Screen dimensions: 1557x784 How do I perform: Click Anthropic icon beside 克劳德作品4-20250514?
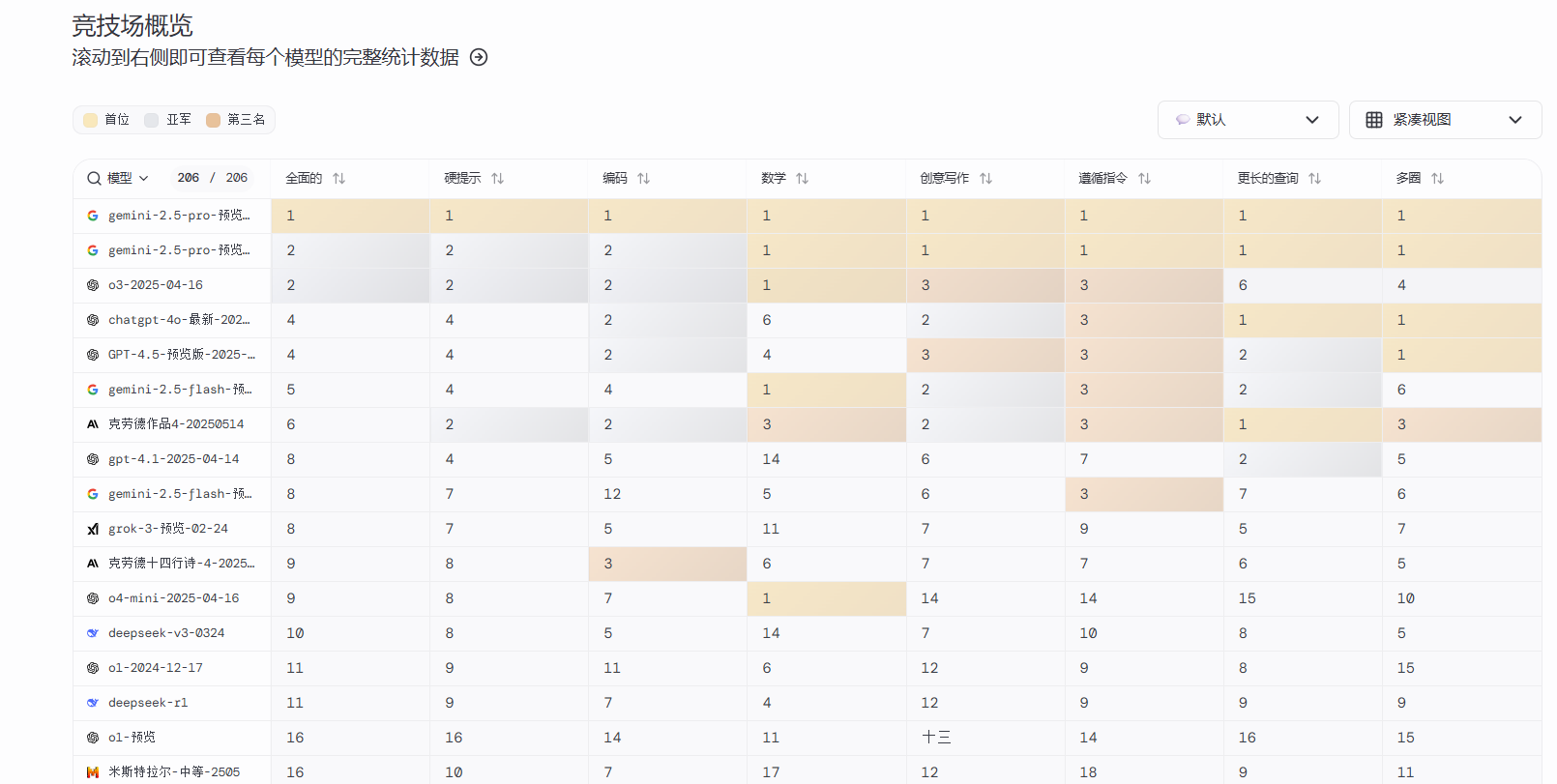tap(93, 424)
